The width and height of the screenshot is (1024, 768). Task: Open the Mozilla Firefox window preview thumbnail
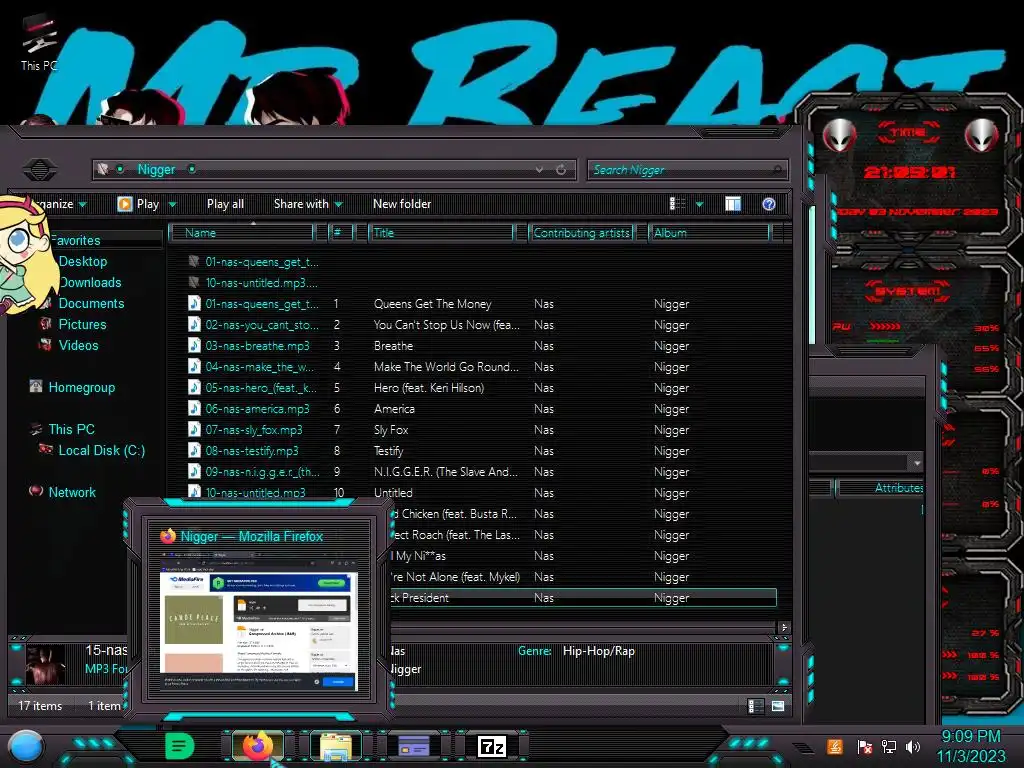[259, 622]
